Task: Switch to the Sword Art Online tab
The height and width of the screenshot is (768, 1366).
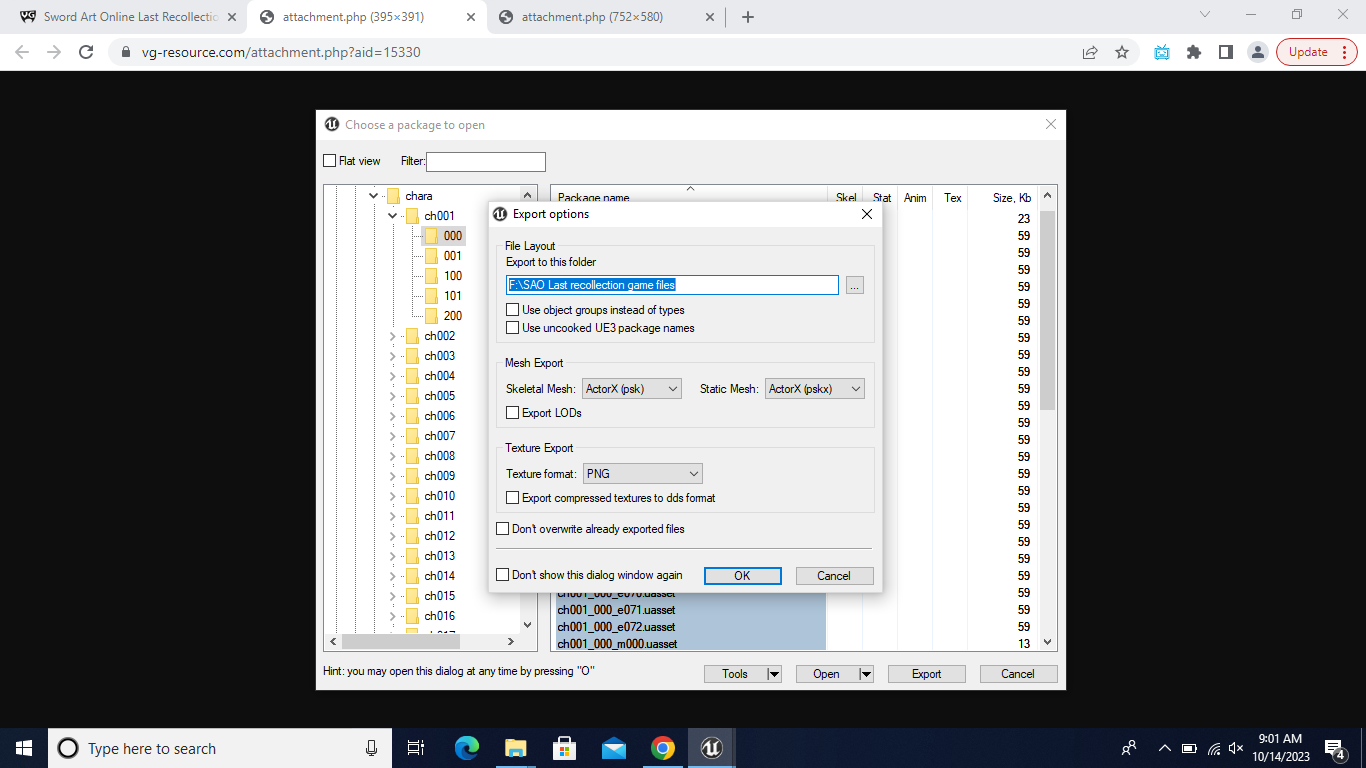Action: 131,17
